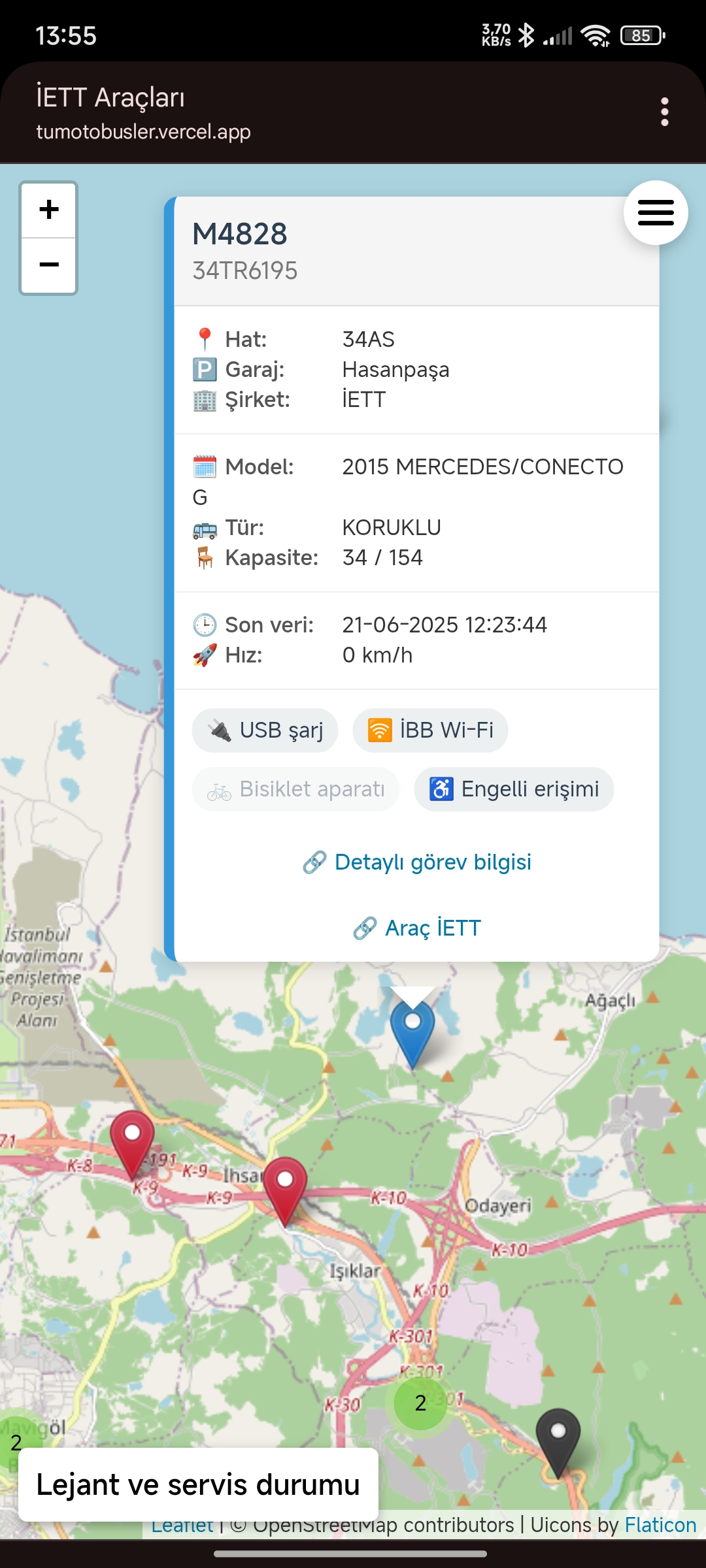Click the vehicle code M4828 heading

(x=240, y=234)
